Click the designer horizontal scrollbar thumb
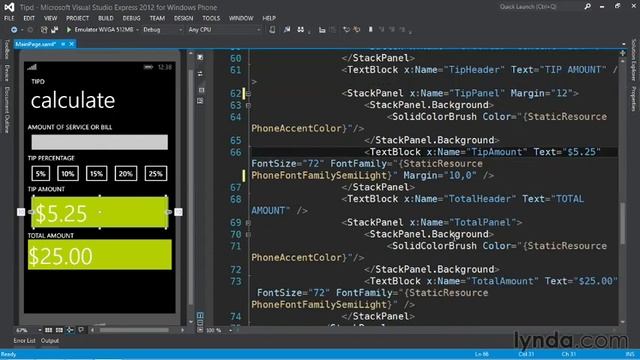 (134, 330)
